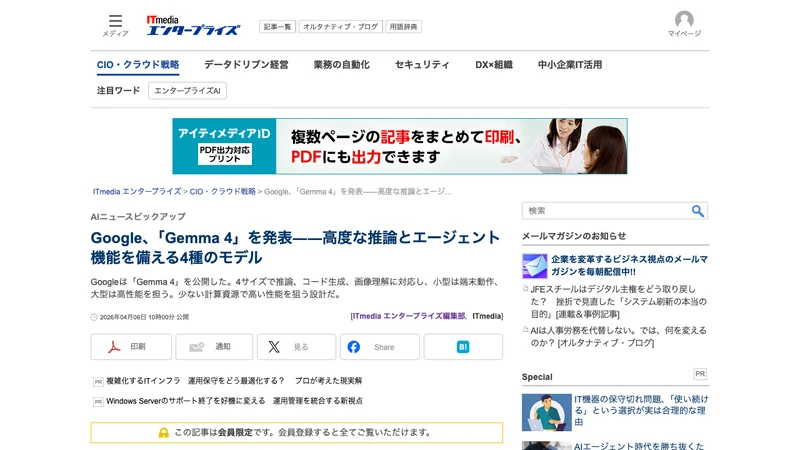Open the 用語辞典 button
Screen dimensions: 800x450
click(404, 27)
